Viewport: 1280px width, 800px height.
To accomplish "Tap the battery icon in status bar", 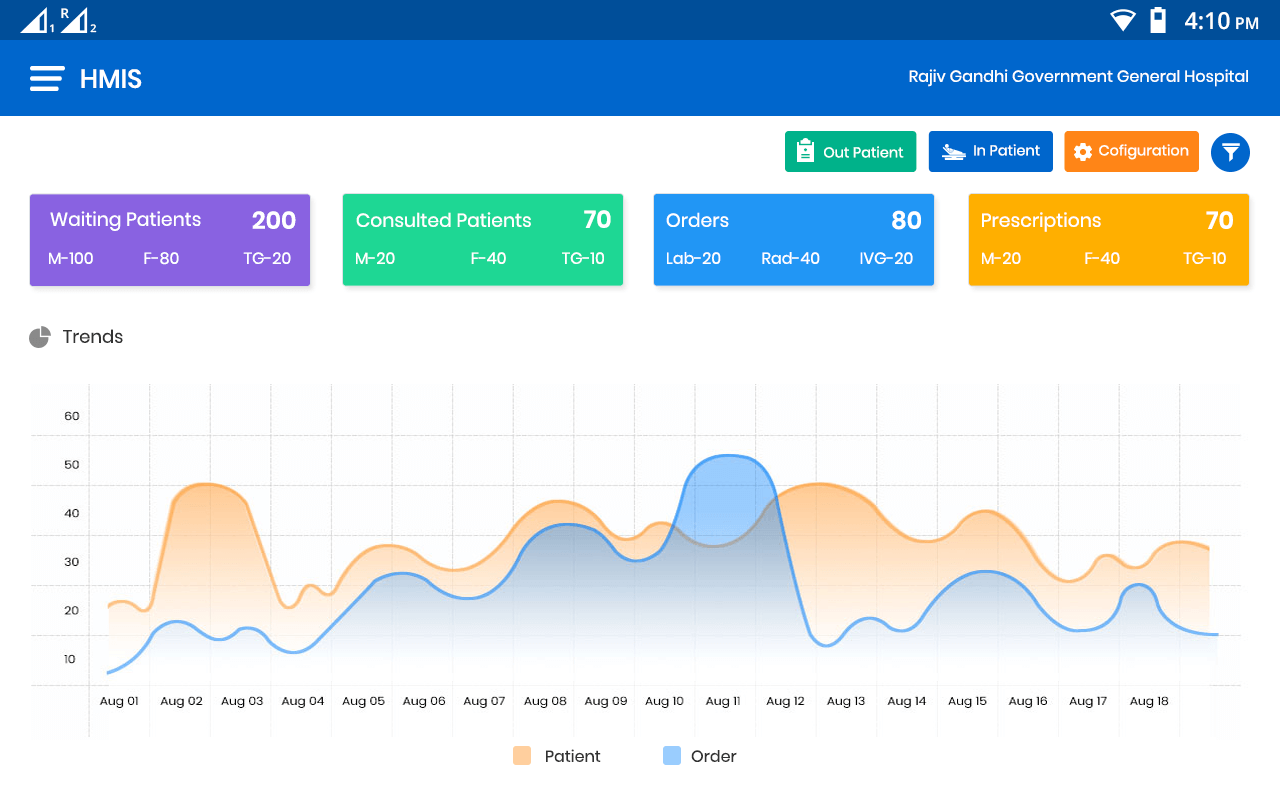I will (1158, 20).
